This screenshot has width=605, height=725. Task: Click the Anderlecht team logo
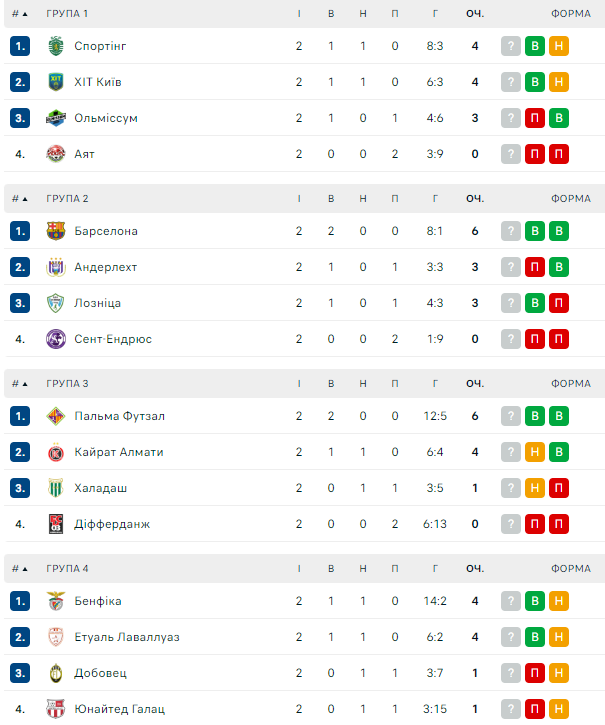point(56,267)
